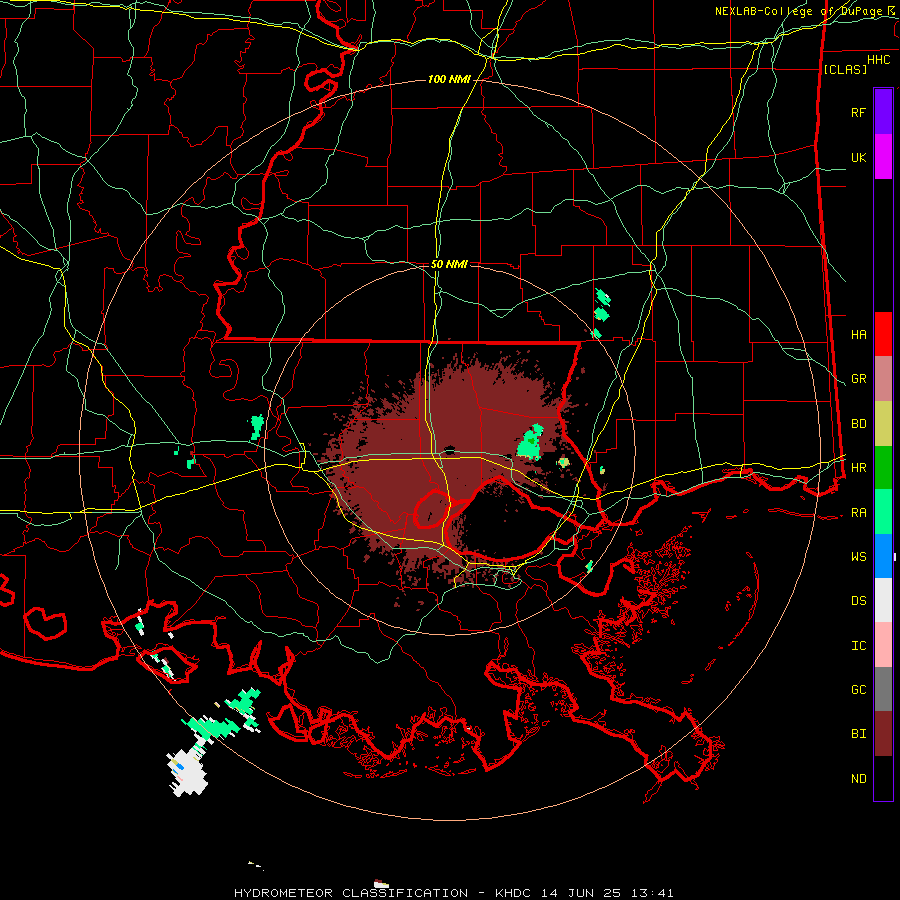
Task: Click the HR legend label
Action: tap(858, 468)
